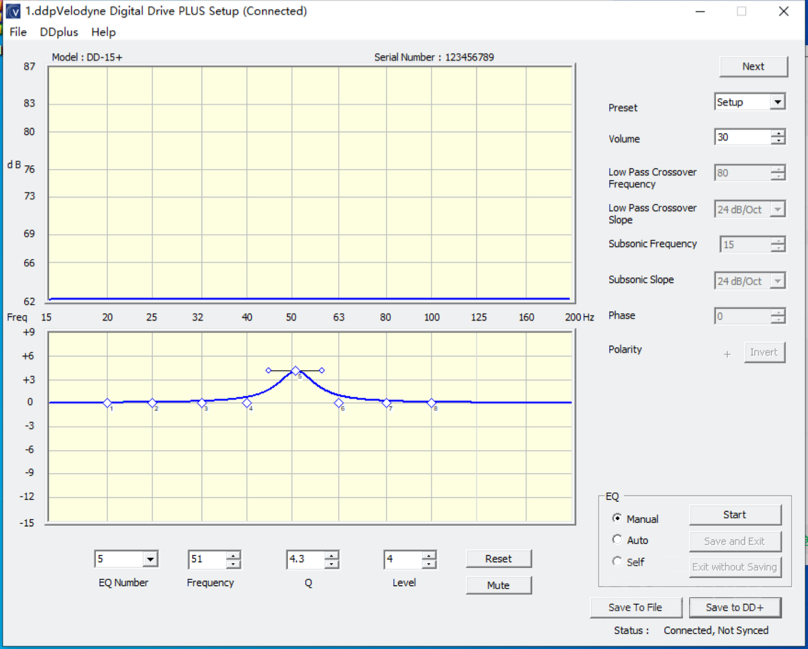Open the File menu
The height and width of the screenshot is (649, 808).
[18, 32]
